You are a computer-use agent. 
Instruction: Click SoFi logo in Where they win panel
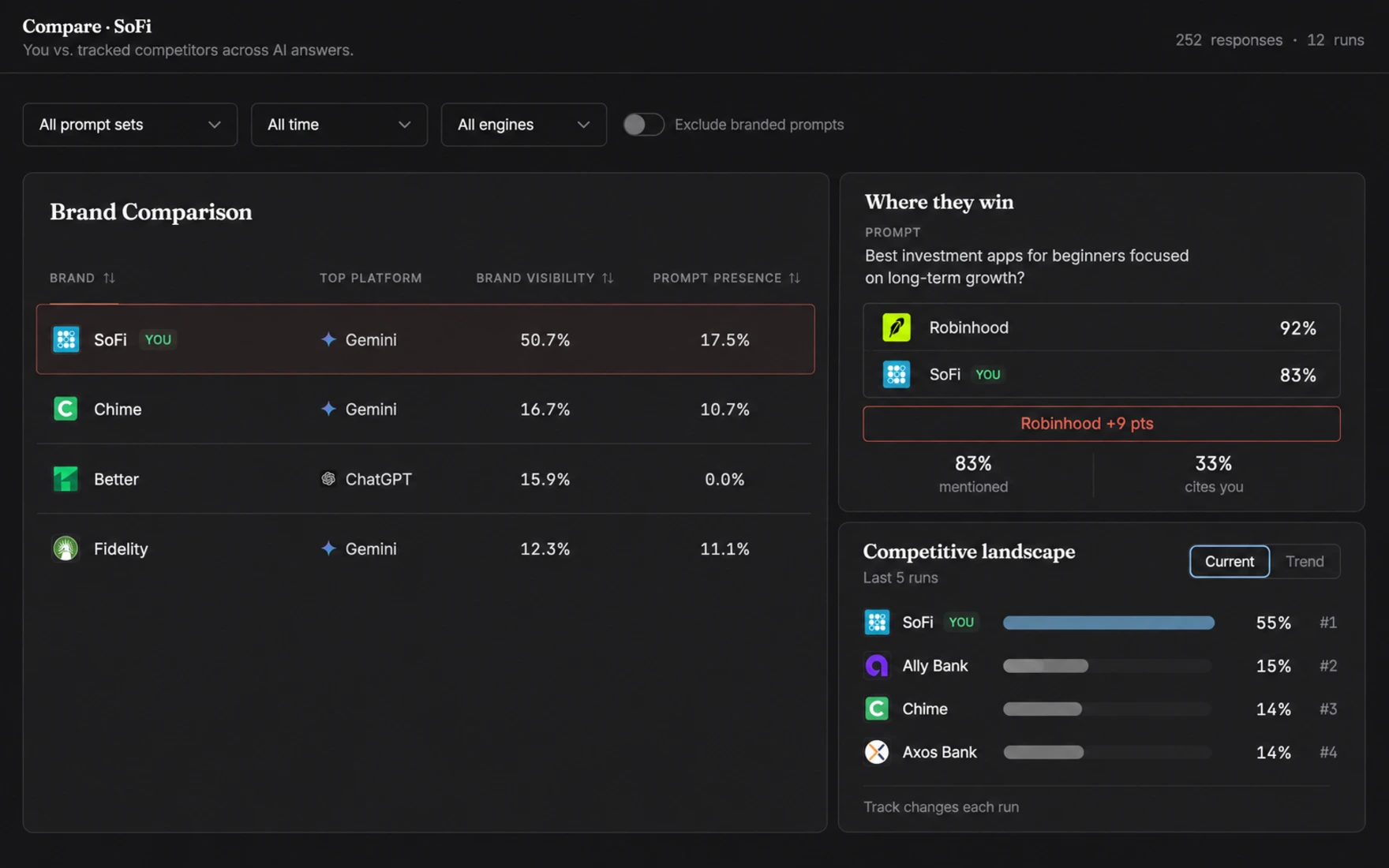click(897, 374)
